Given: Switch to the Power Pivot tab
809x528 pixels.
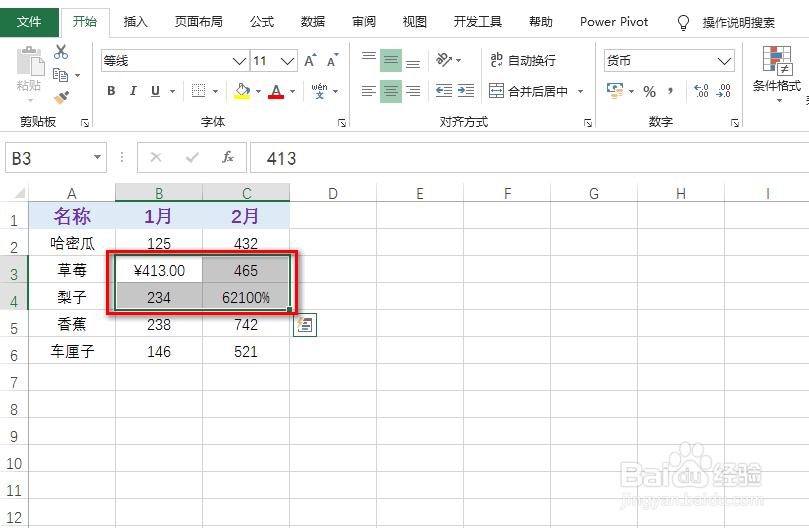Looking at the screenshot, I should point(613,22).
